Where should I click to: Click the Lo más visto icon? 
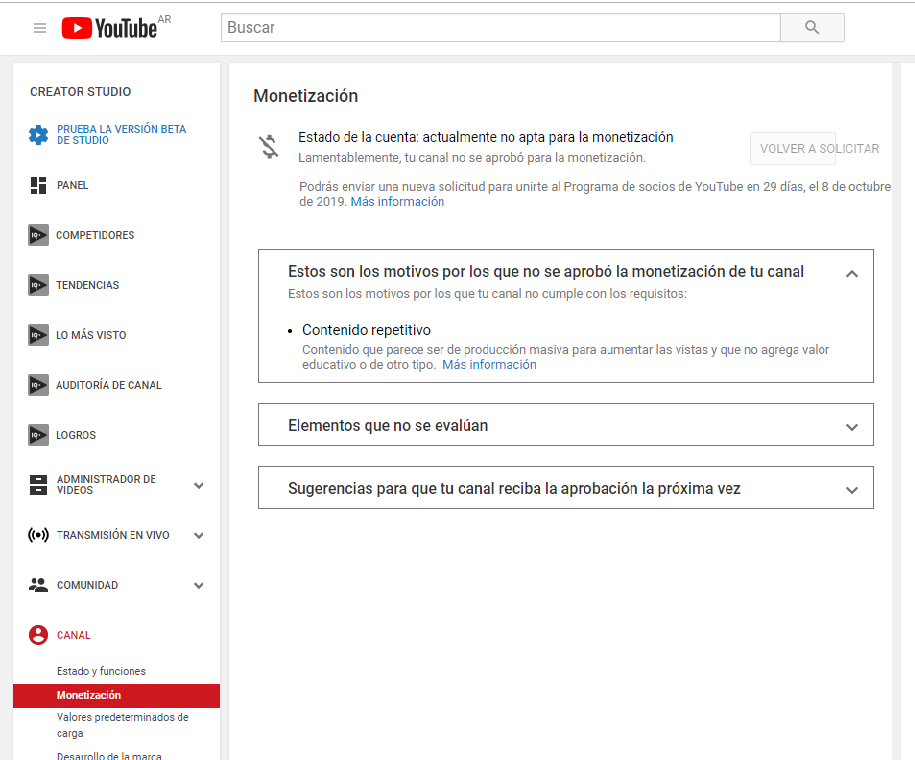[39, 335]
